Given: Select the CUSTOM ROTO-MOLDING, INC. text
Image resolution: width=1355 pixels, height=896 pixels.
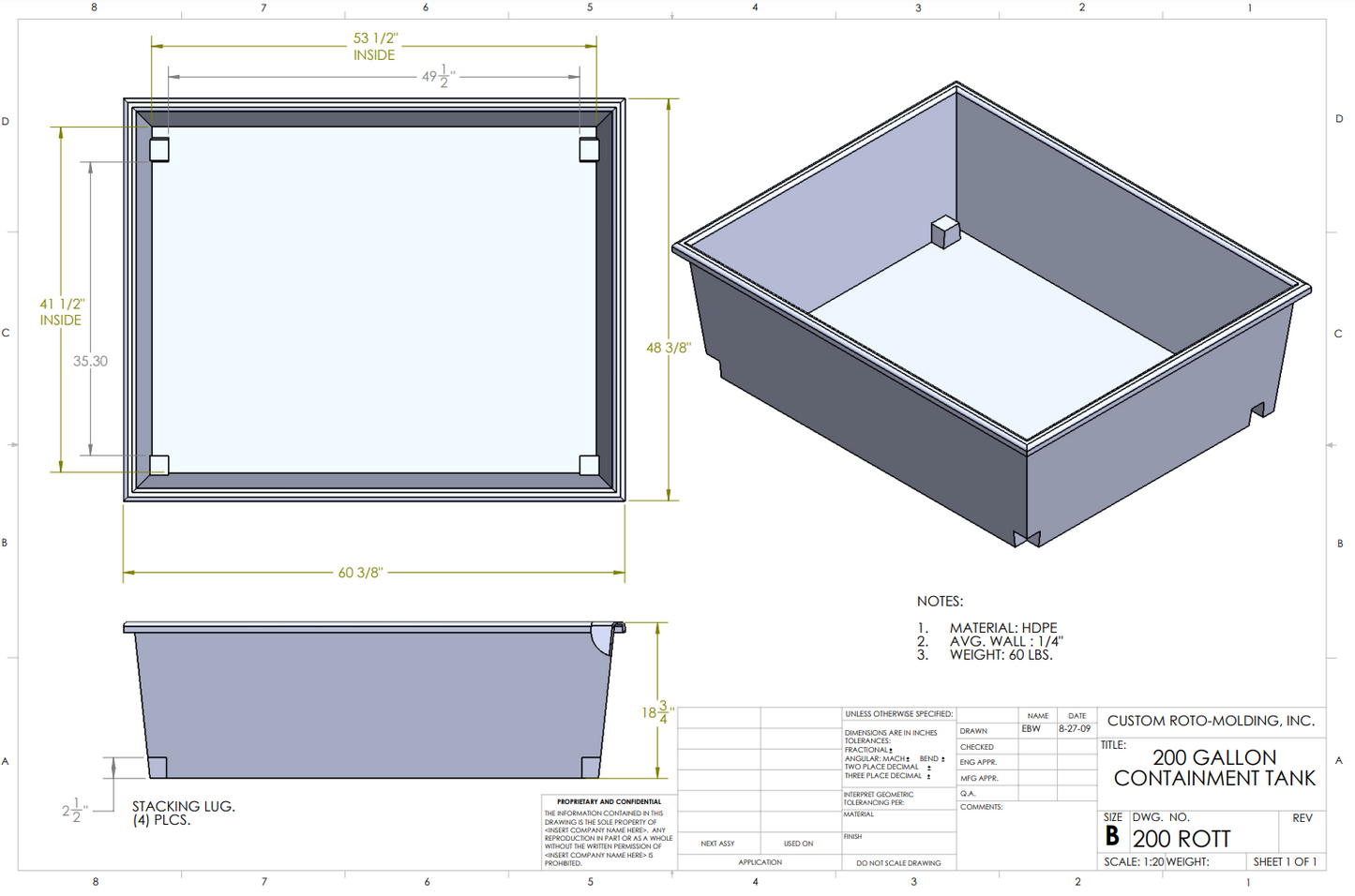Looking at the screenshot, I should pyautogui.click(x=1212, y=721).
